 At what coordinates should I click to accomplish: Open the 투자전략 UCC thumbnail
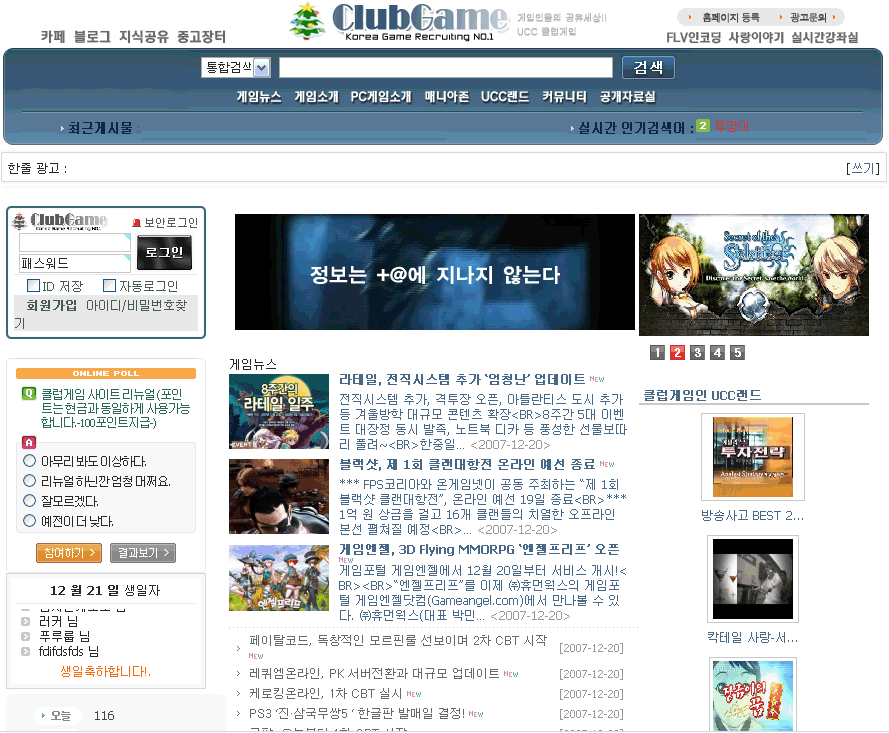(x=753, y=457)
